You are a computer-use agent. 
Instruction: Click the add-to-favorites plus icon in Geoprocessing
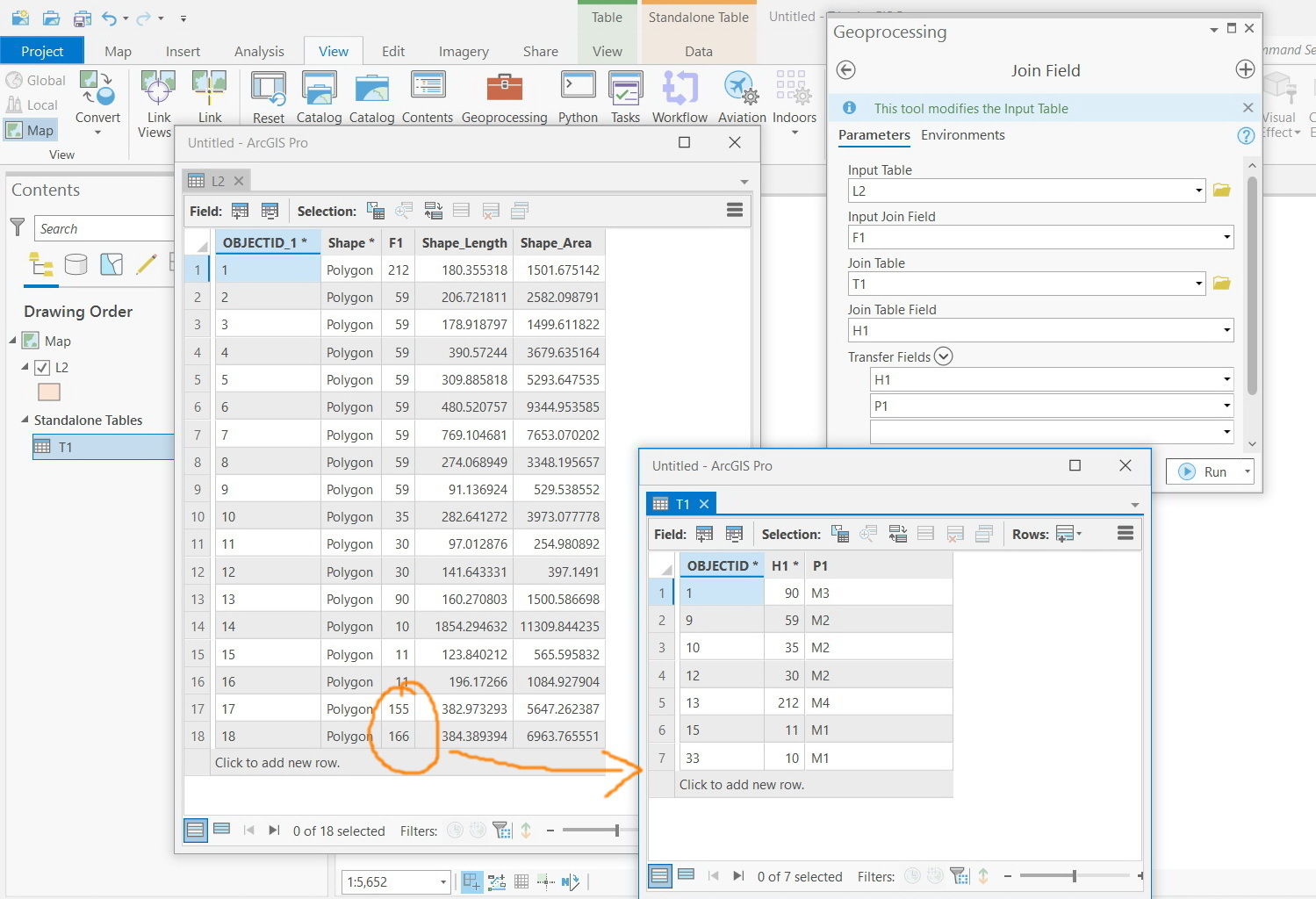1245,69
